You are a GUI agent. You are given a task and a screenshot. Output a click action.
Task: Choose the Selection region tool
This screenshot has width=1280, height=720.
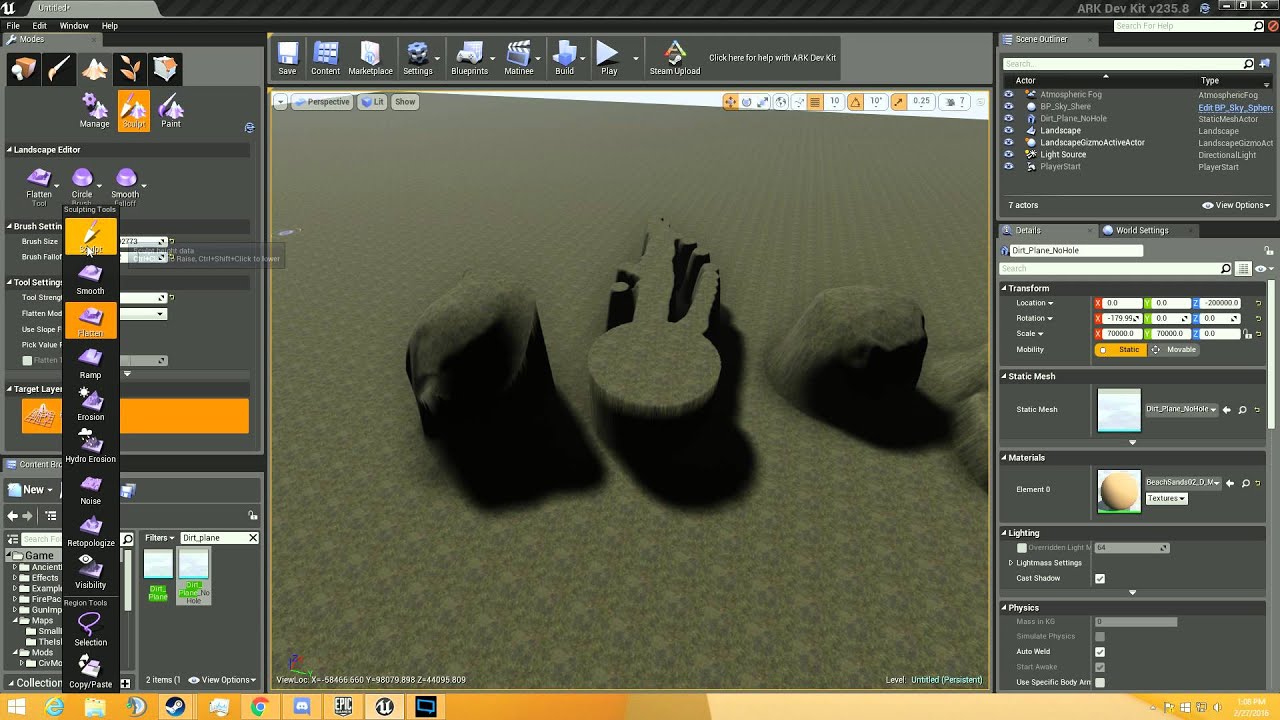[x=90, y=630]
